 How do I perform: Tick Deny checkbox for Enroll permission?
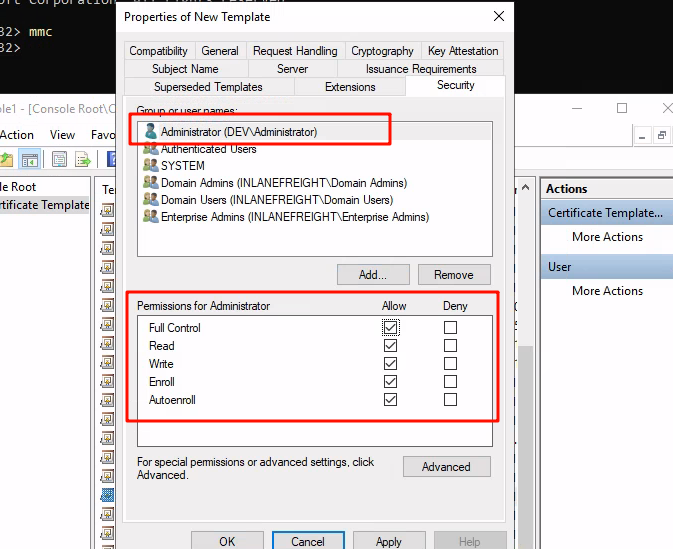pyautogui.click(x=450, y=382)
